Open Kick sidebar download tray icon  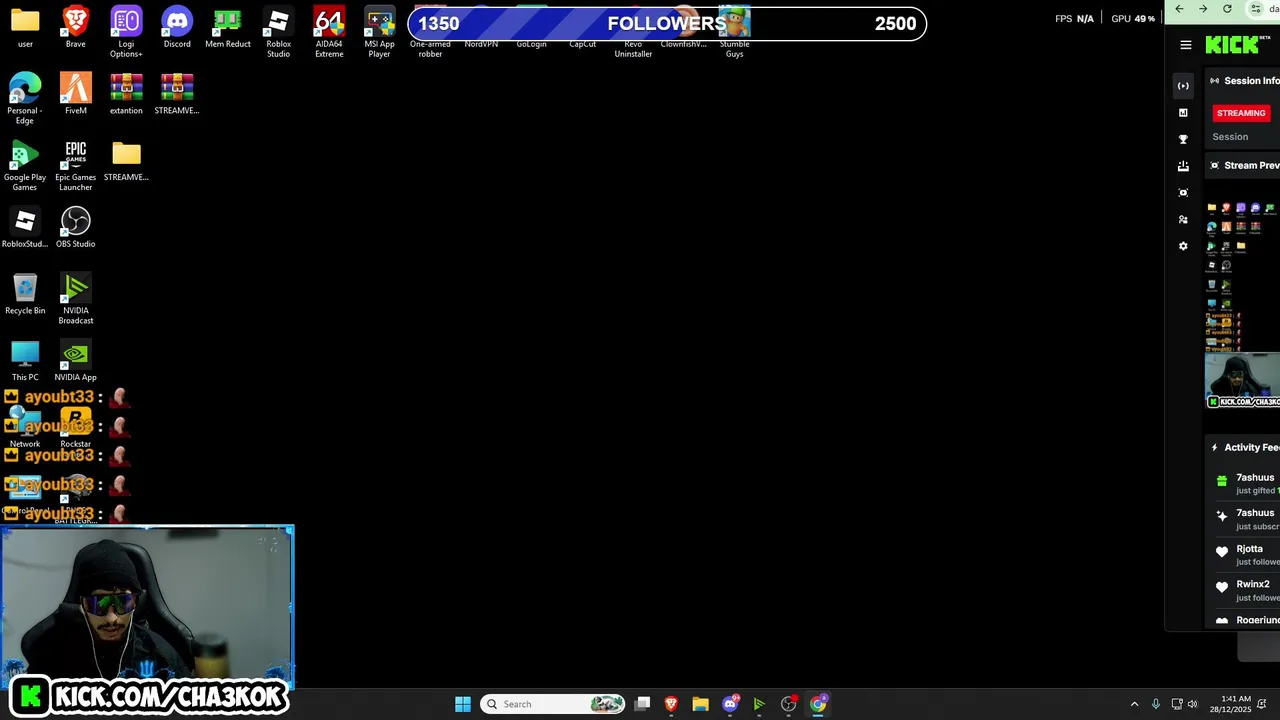[1183, 166]
